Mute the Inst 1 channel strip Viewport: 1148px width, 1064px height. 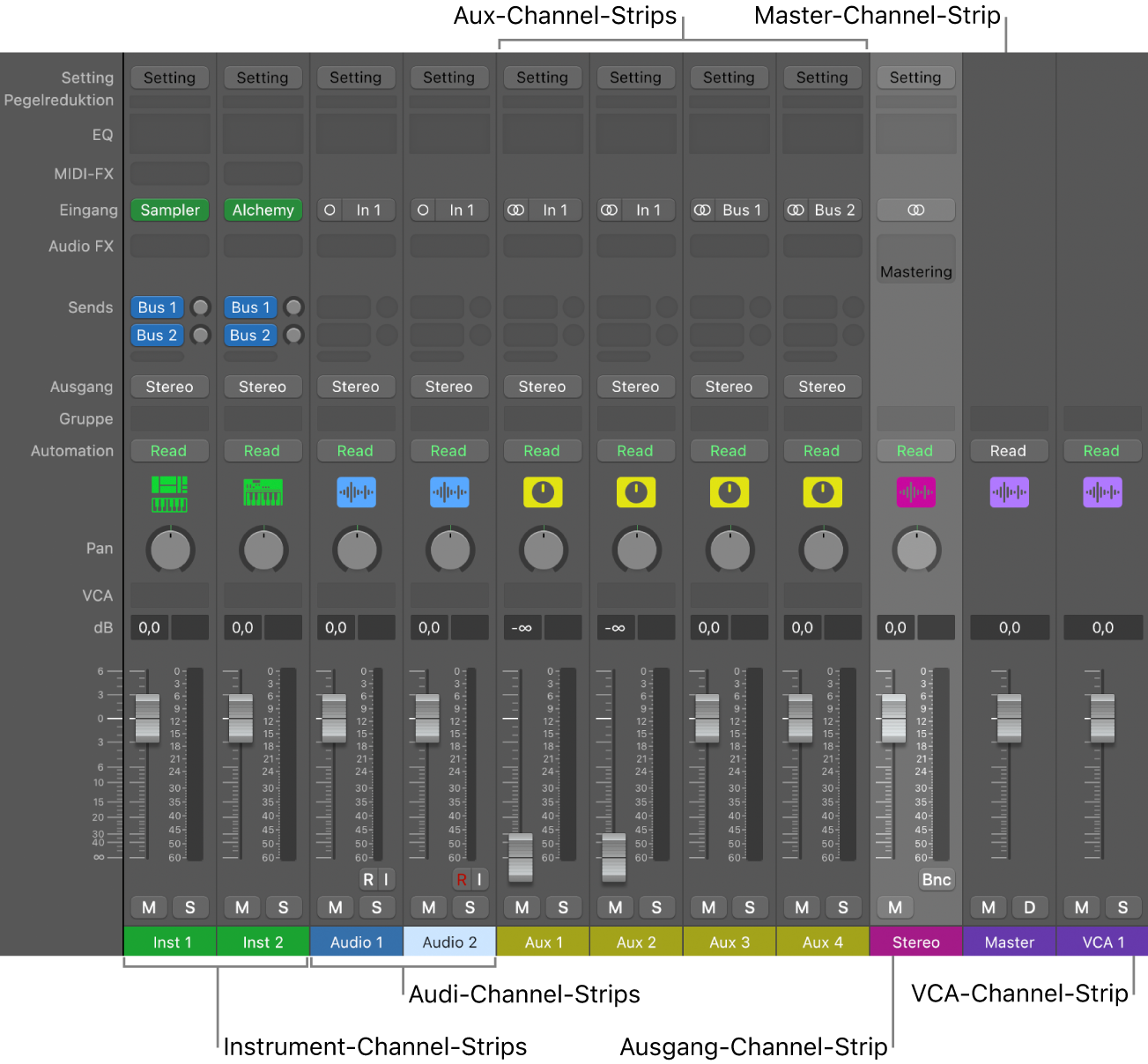pos(149,907)
